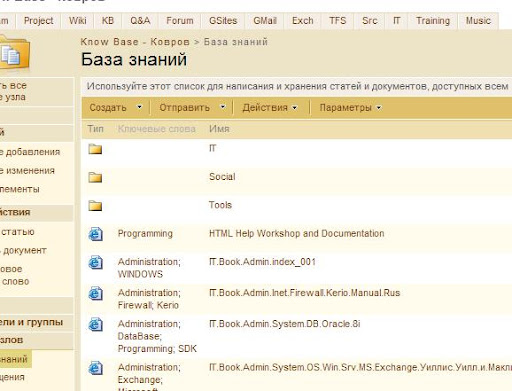Click the Kerio.Manual.Rus document icon
The width and height of the screenshot is (512, 391).
(x=95, y=293)
